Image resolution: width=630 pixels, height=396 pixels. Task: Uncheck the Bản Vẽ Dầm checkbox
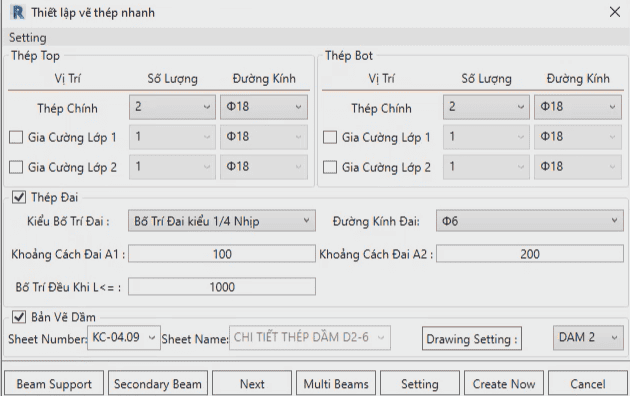(18, 317)
